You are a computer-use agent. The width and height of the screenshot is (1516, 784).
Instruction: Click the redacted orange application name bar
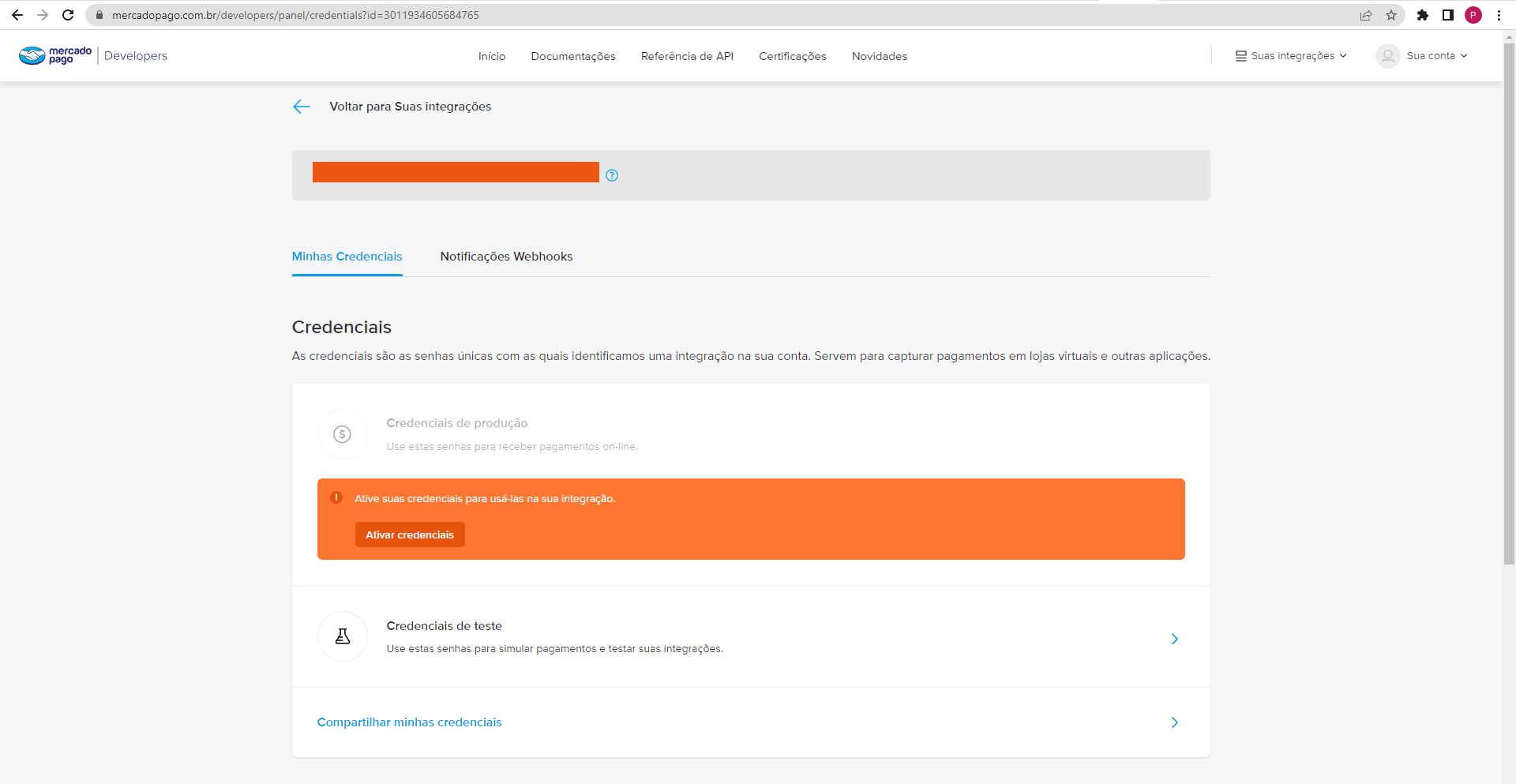pos(456,172)
